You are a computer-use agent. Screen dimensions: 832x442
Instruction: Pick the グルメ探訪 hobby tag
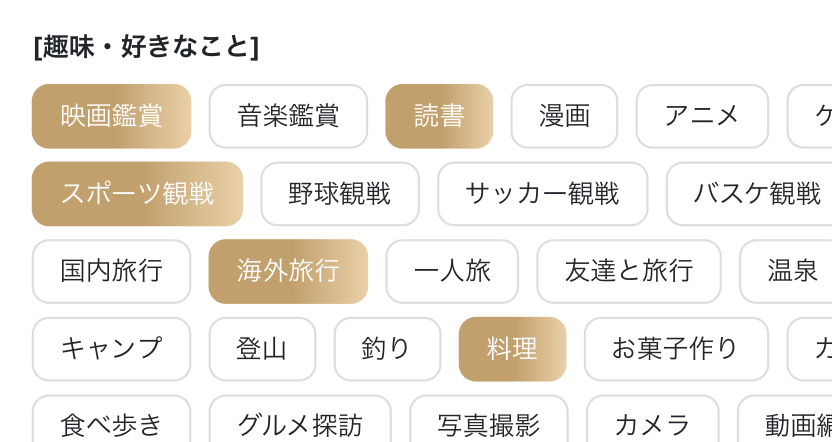pyautogui.click(x=300, y=425)
